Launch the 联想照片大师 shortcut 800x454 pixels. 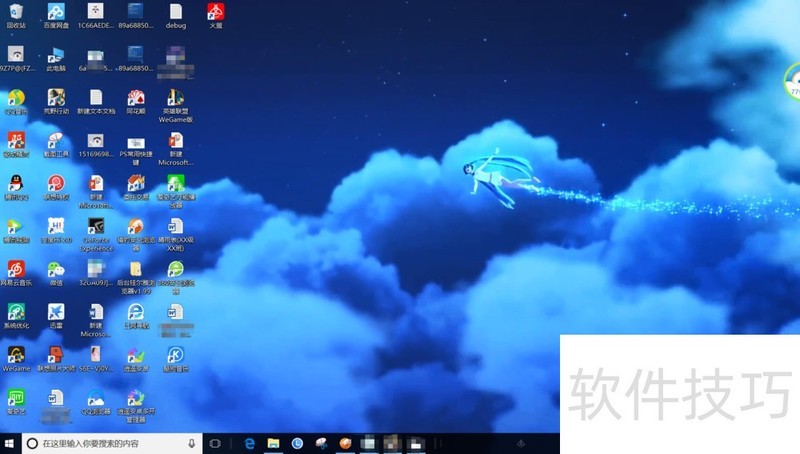click(56, 359)
